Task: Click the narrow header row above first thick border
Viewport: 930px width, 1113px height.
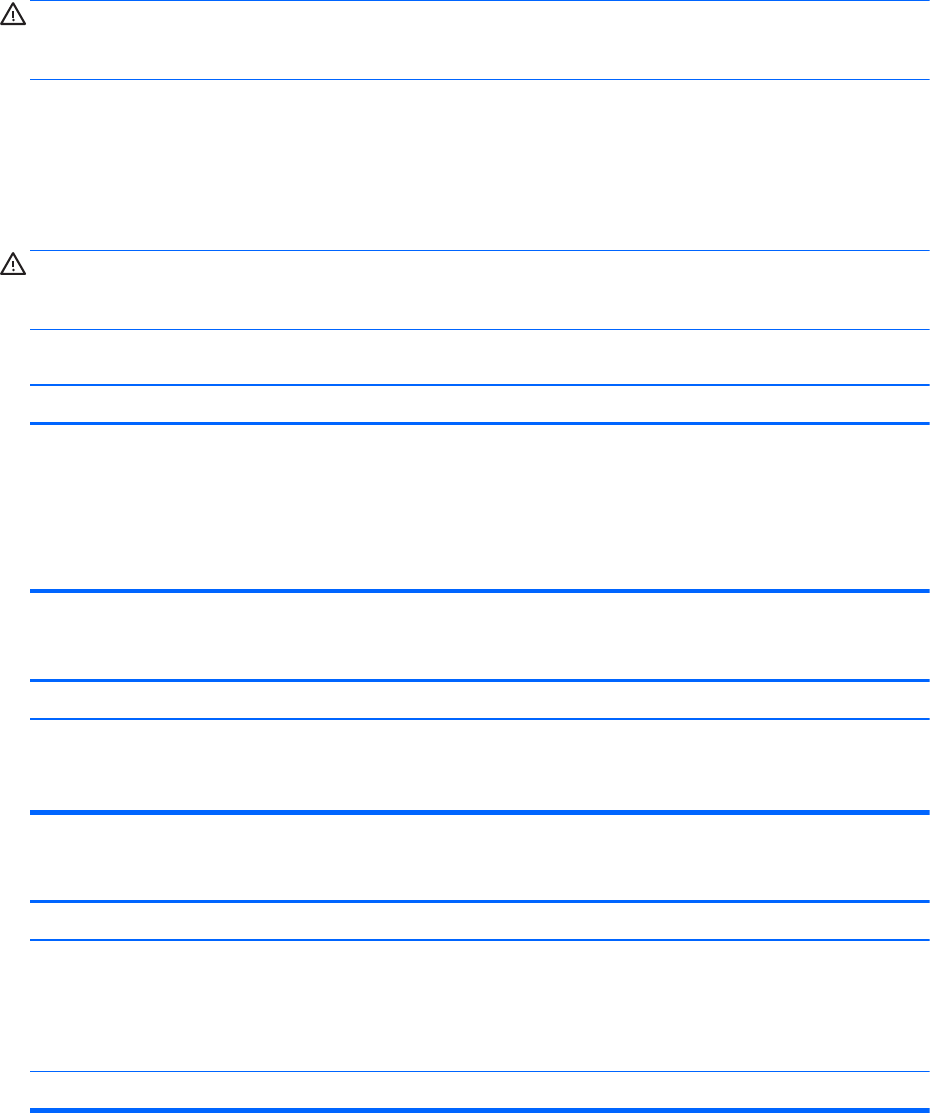Action: (479, 404)
